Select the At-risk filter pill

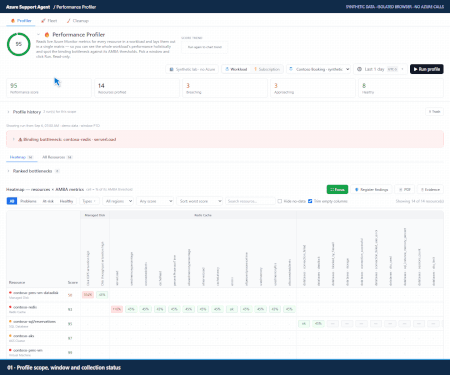(x=48, y=201)
